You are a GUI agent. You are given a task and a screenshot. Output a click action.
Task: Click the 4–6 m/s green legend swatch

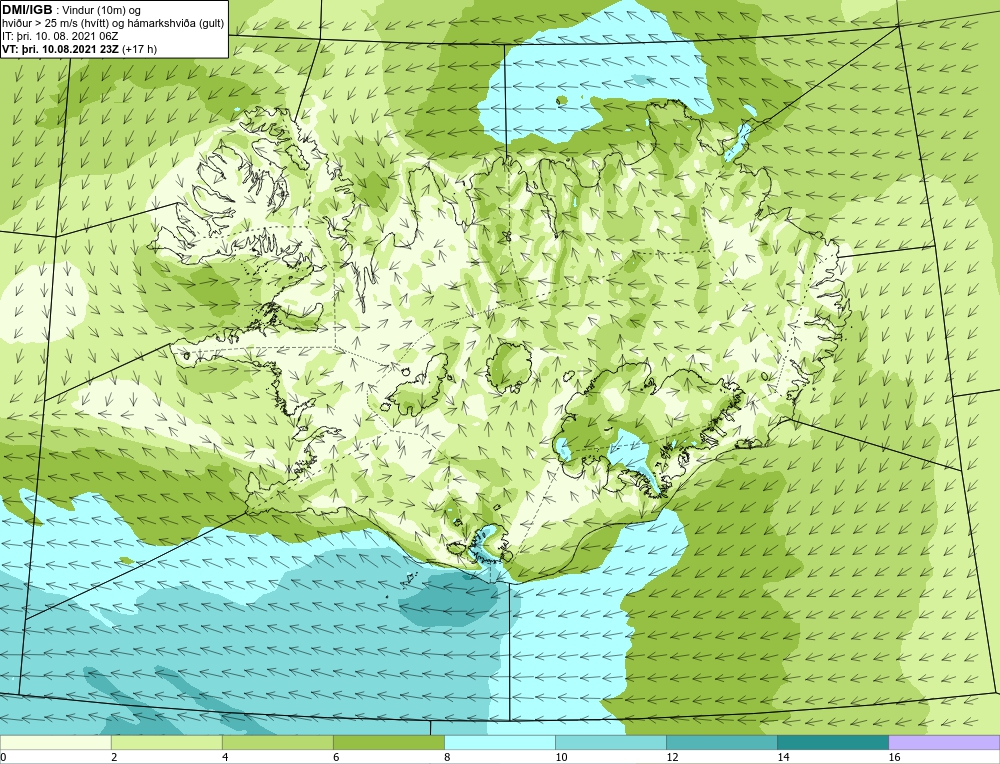tap(277, 742)
